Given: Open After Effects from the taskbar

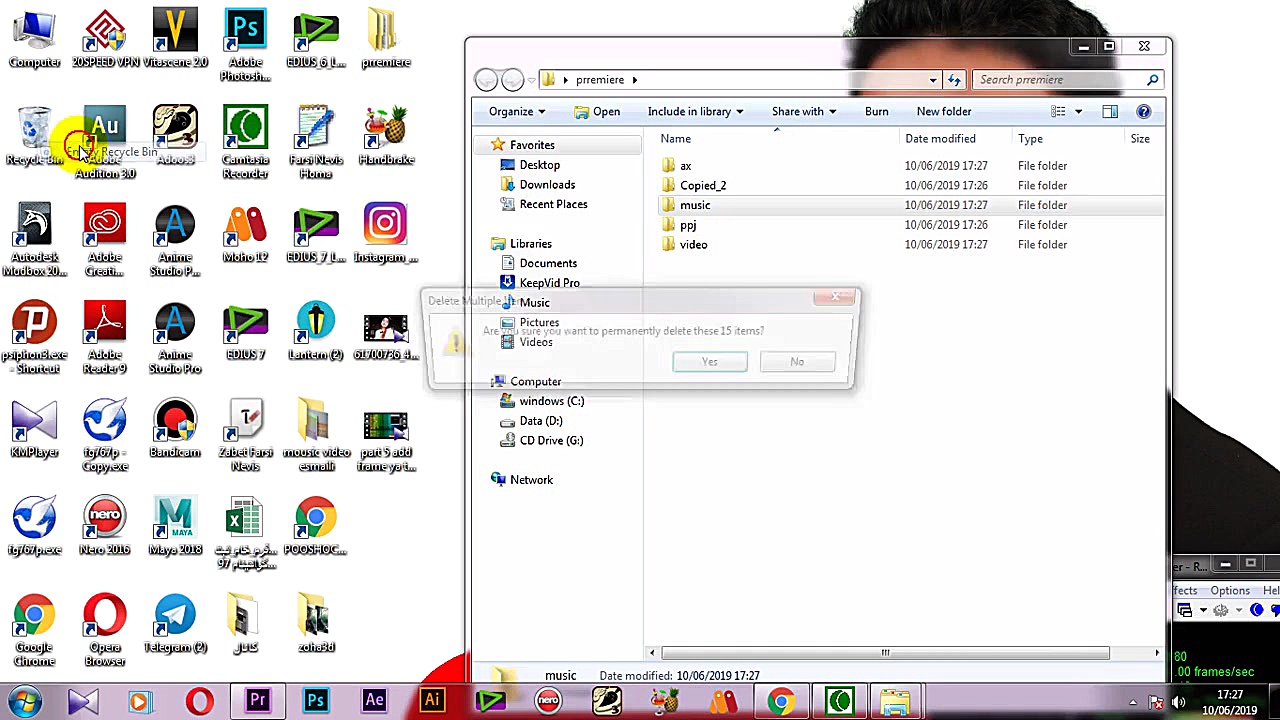Looking at the screenshot, I should pos(374,701).
